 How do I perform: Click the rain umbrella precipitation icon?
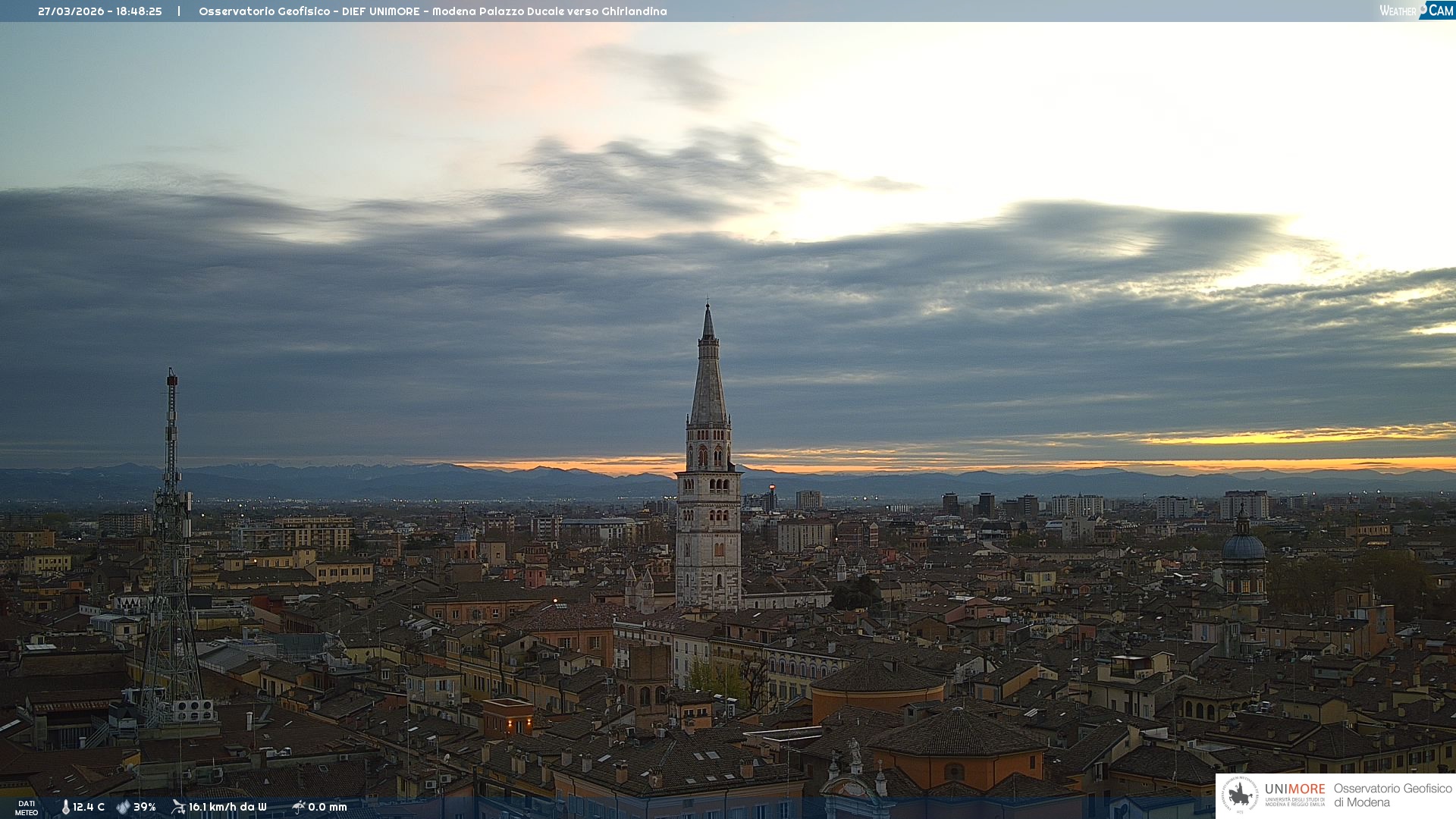[298, 807]
